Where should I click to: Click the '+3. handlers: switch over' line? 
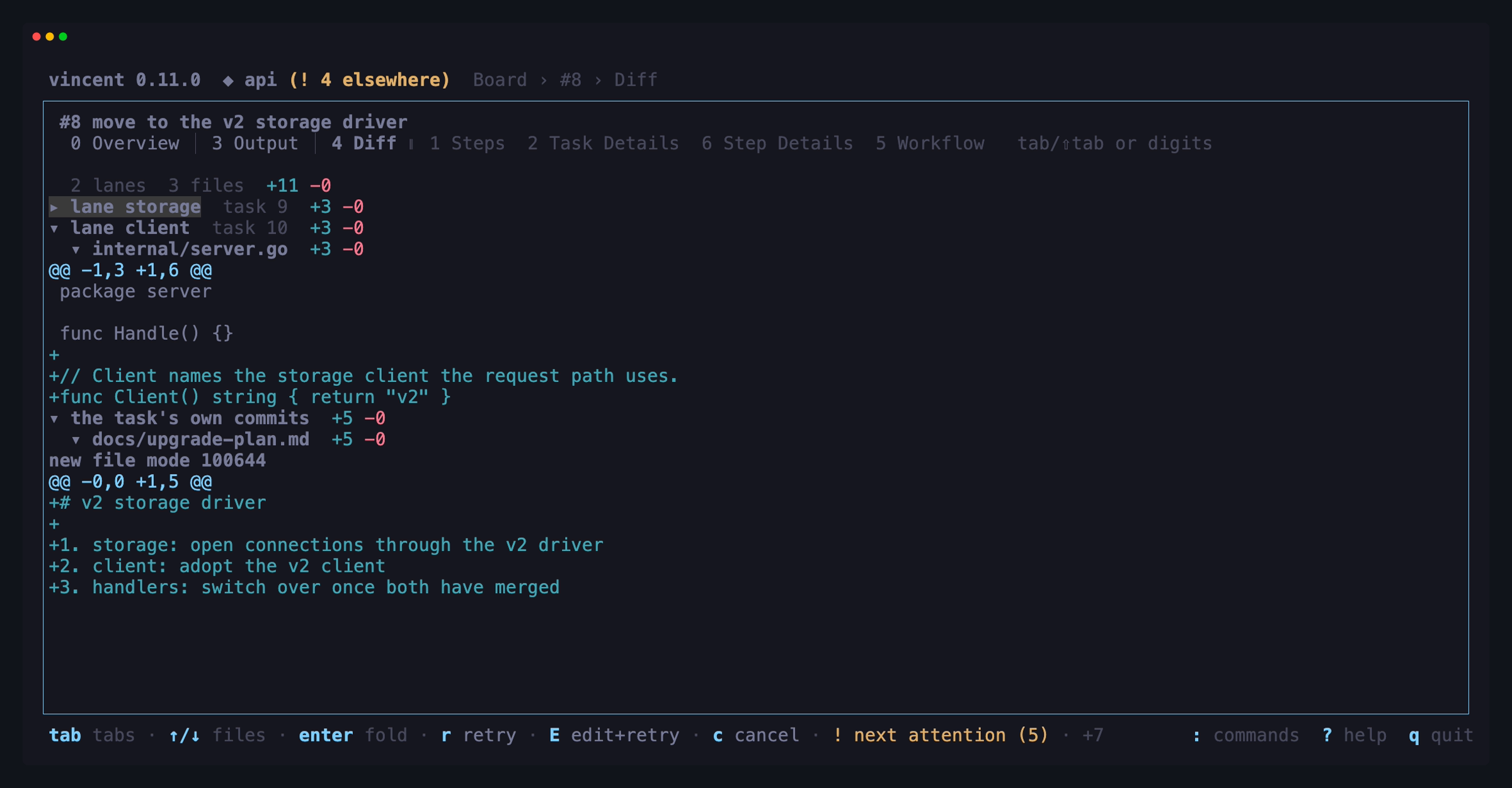pyautogui.click(x=304, y=588)
